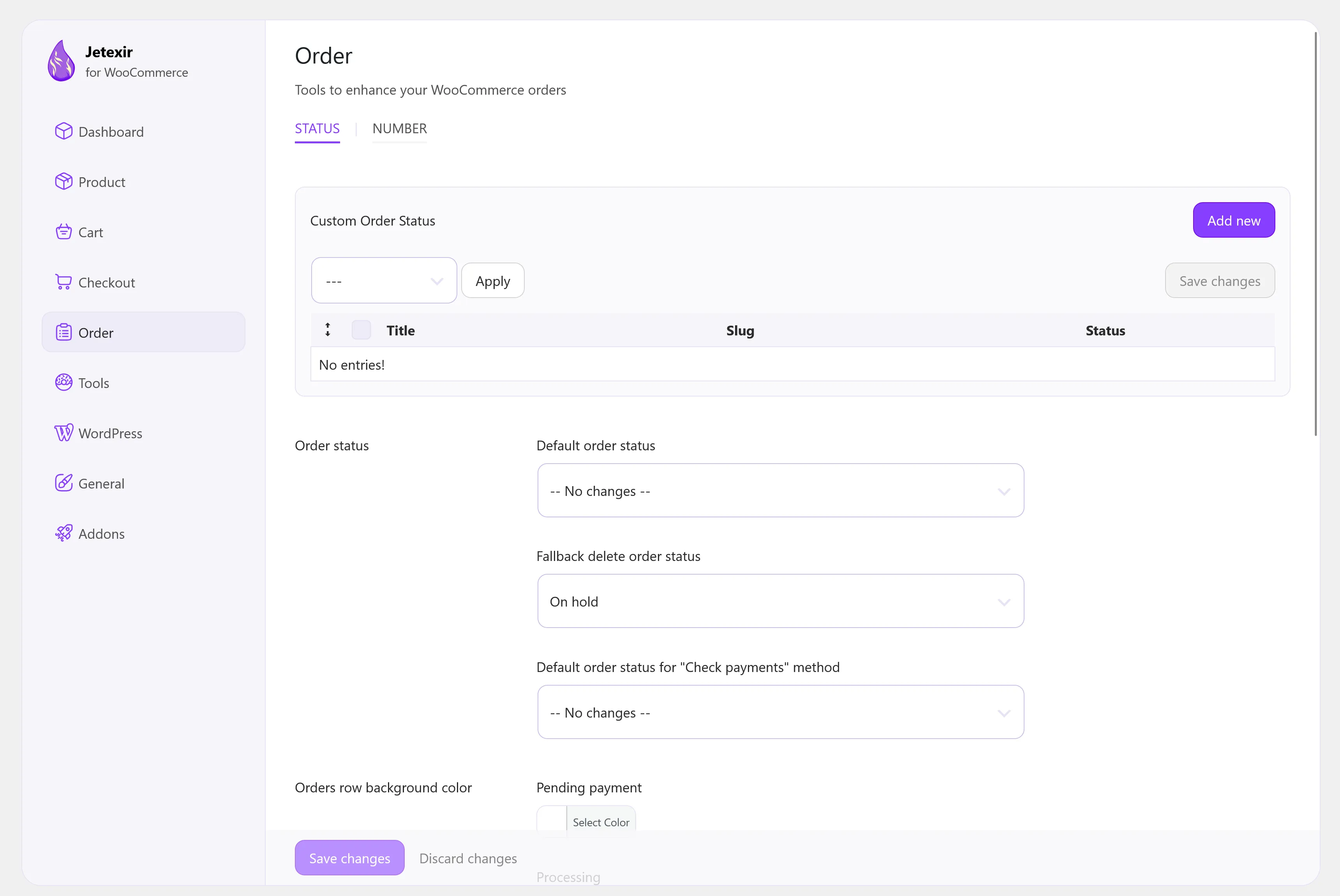This screenshot has height=896, width=1340.
Task: Click the Order clipboard icon
Action: 63,333
